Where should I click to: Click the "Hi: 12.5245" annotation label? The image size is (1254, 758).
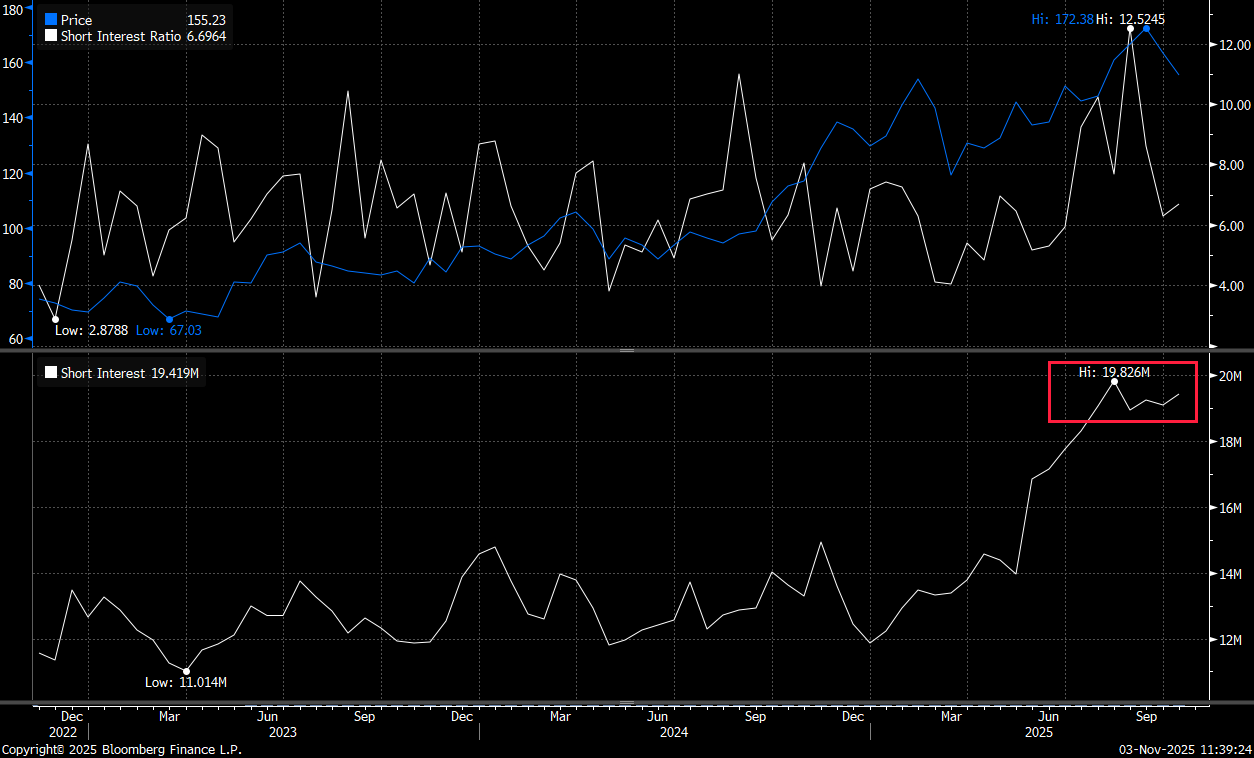pyautogui.click(x=1130, y=19)
